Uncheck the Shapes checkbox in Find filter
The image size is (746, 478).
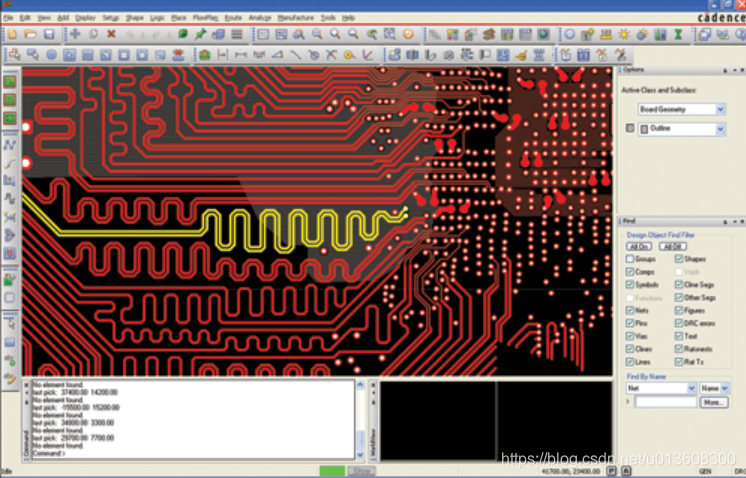(x=679, y=259)
